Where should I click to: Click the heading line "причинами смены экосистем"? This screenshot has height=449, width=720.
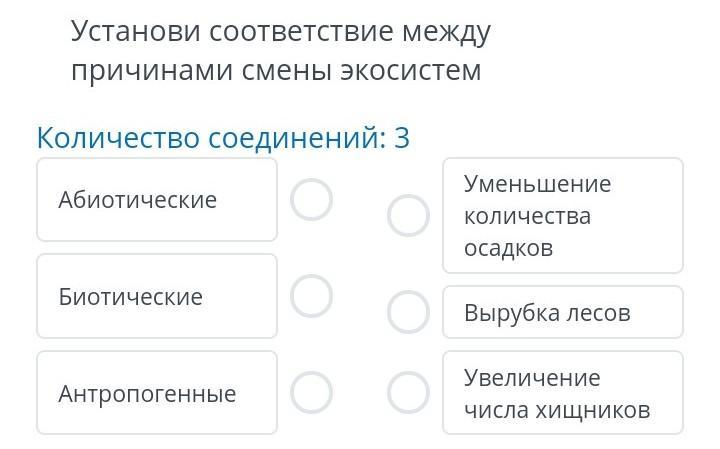tap(275, 72)
